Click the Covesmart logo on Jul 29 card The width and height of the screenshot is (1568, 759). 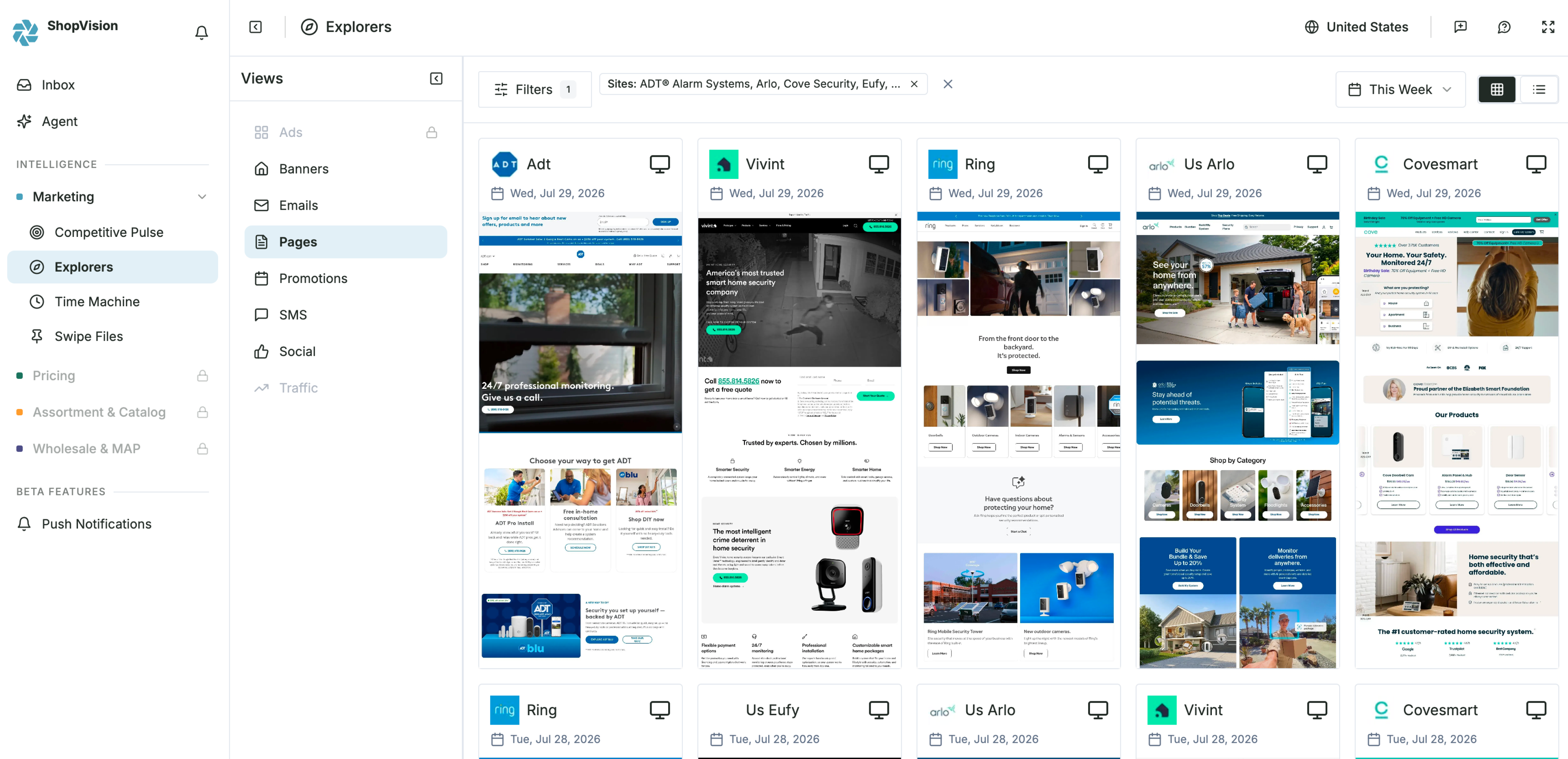1381,164
